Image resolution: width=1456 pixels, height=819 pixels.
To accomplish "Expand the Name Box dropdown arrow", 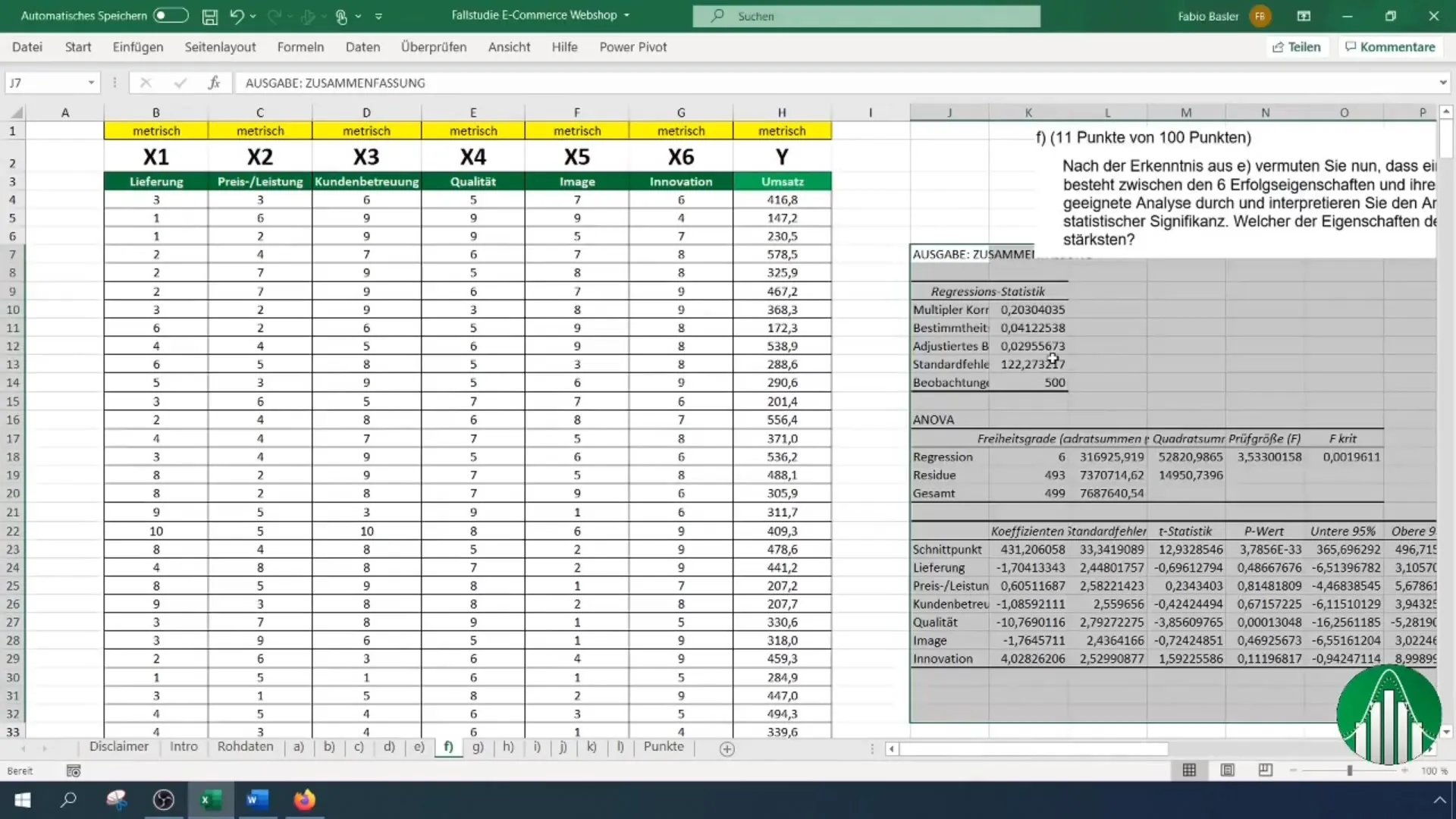I will tap(91, 83).
